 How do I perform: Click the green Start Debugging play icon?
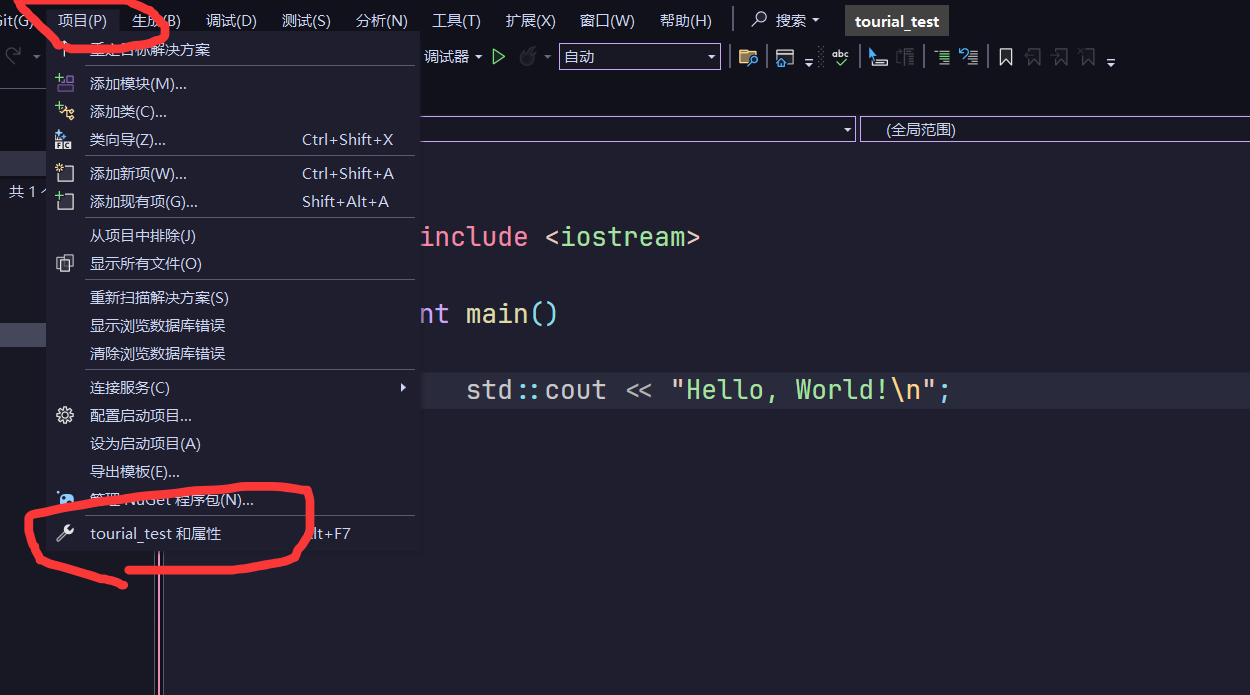498,57
